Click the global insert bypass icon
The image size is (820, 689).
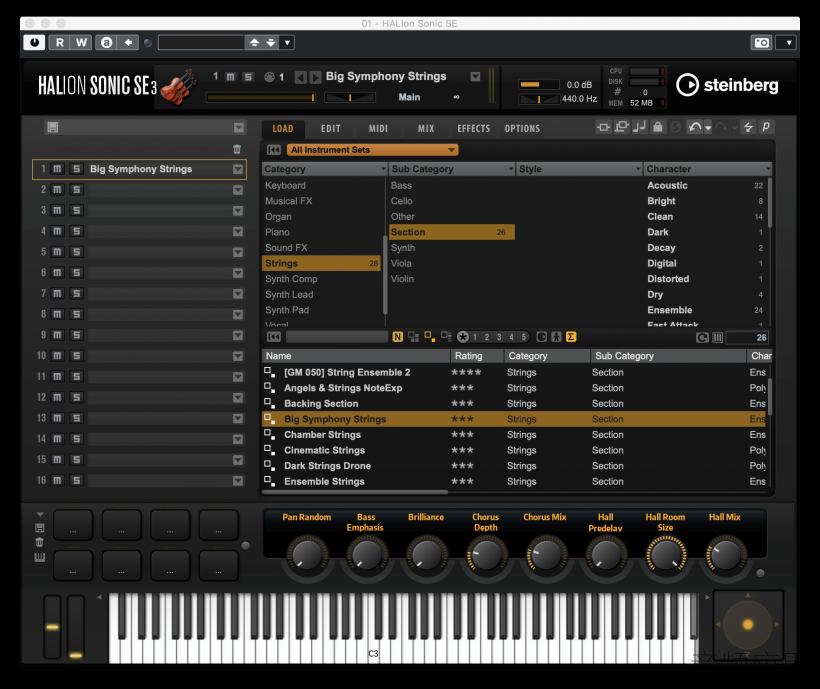[x=603, y=127]
